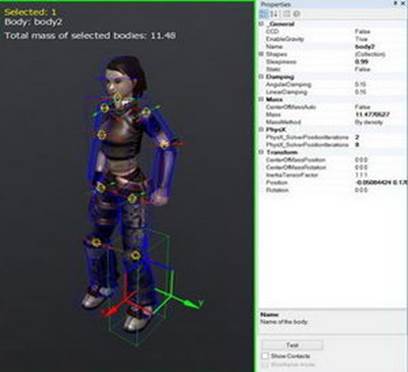This screenshot has width=408, height=372.
Task: Click the fourth round icon in Properties toolbar
Action: click(296, 14)
